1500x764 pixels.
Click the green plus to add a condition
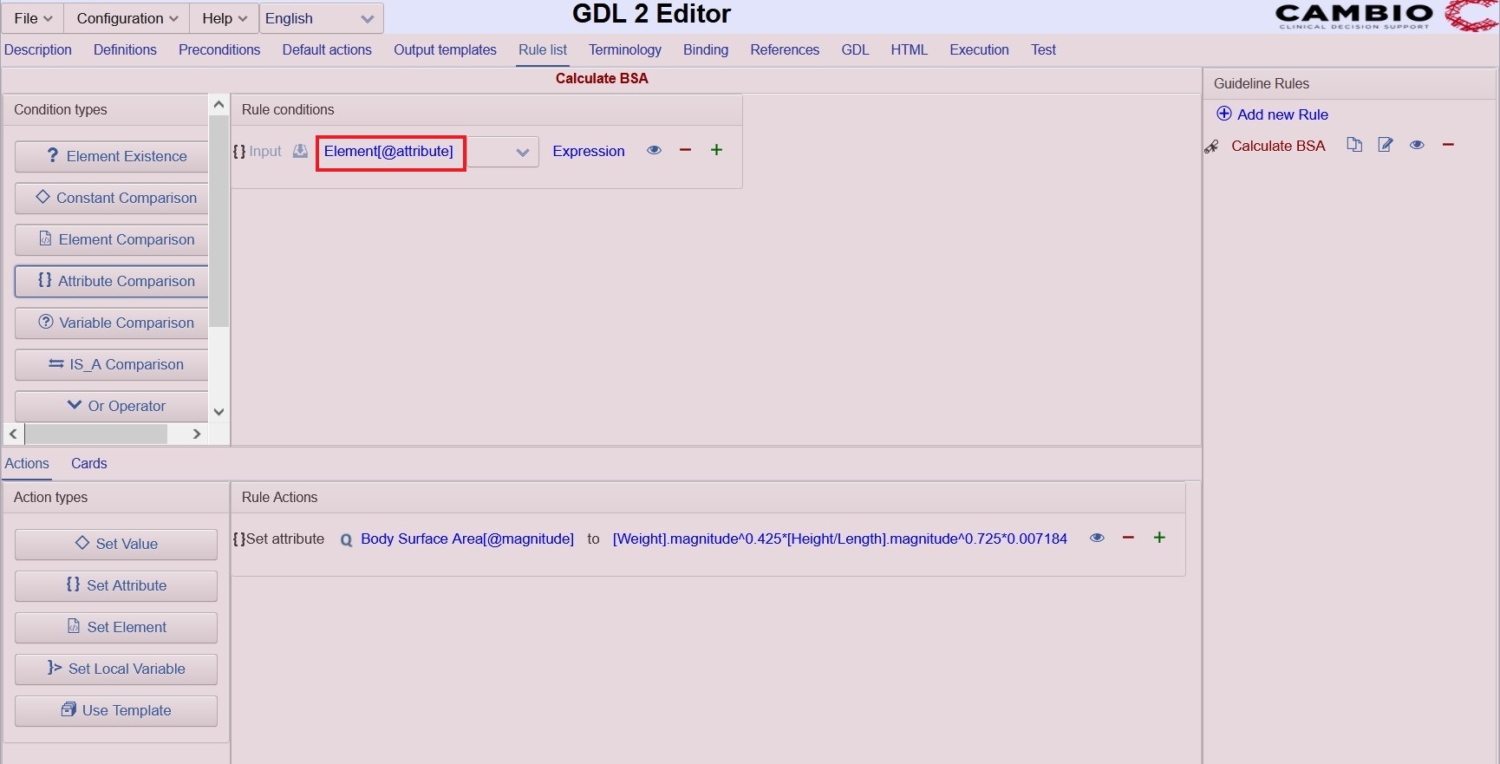point(716,150)
